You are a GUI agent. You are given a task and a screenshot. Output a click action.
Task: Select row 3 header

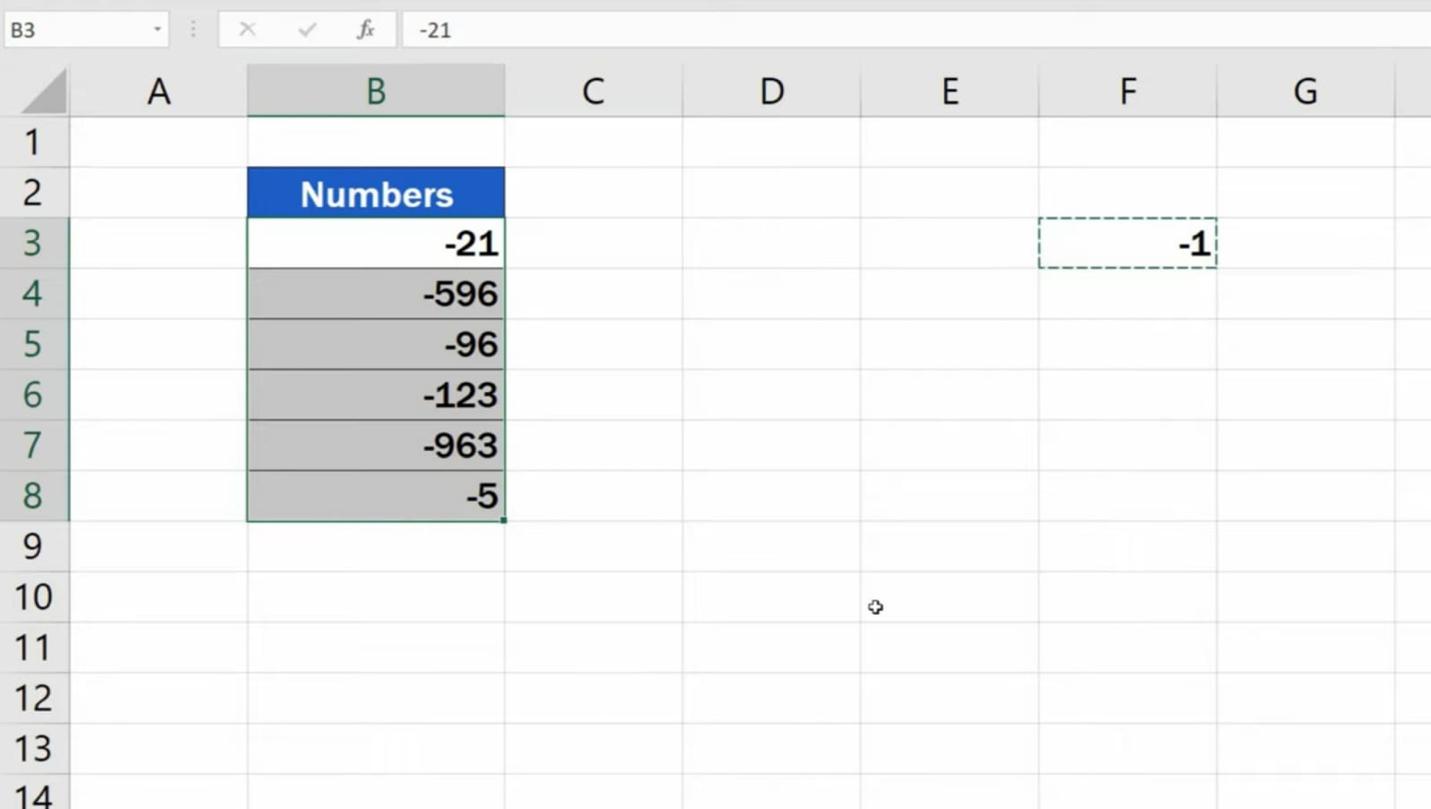click(35, 243)
